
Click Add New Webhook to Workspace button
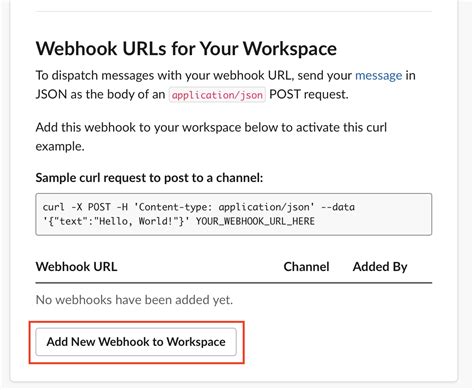click(x=136, y=342)
